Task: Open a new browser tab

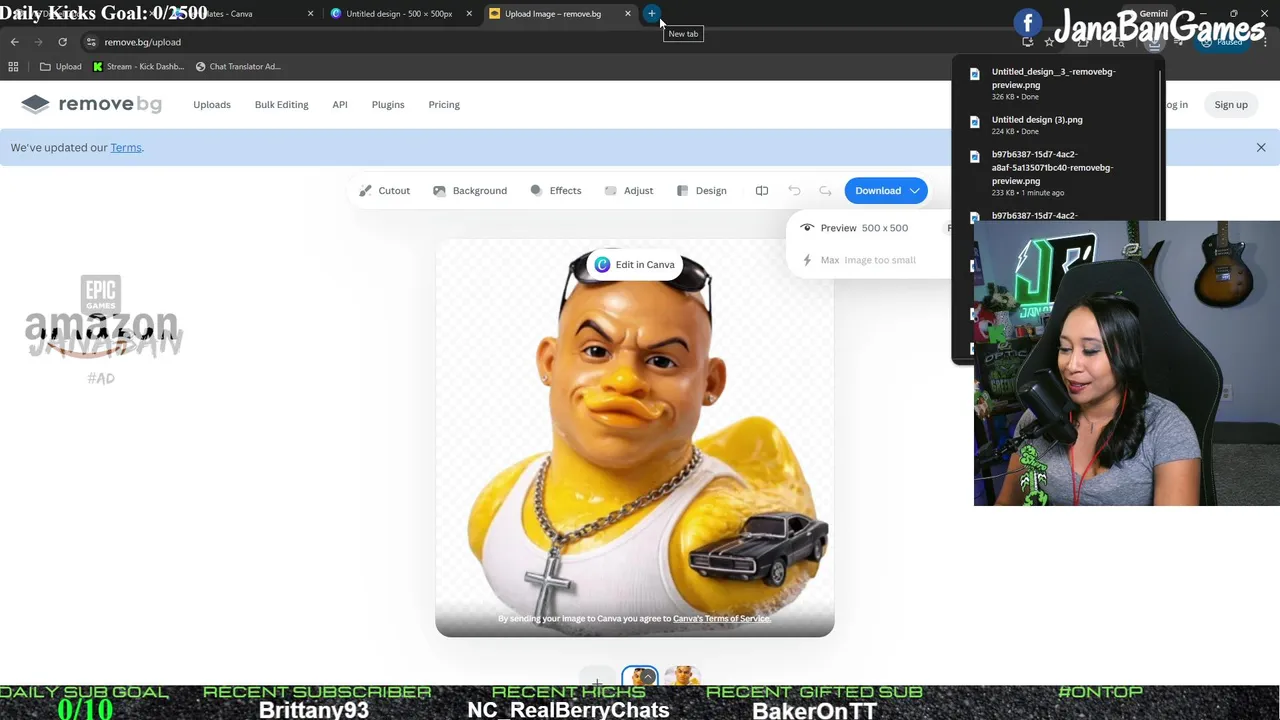Action: 651,14
